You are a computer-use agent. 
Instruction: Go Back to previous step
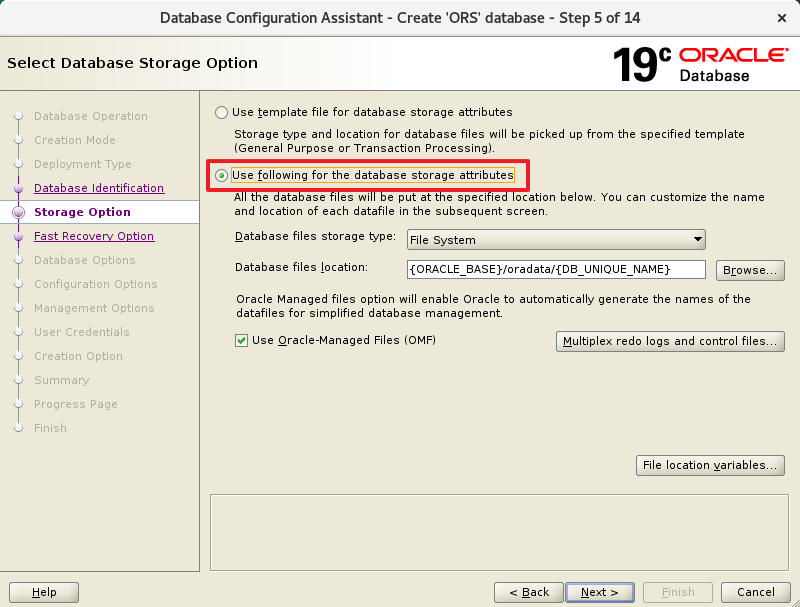pos(529,592)
